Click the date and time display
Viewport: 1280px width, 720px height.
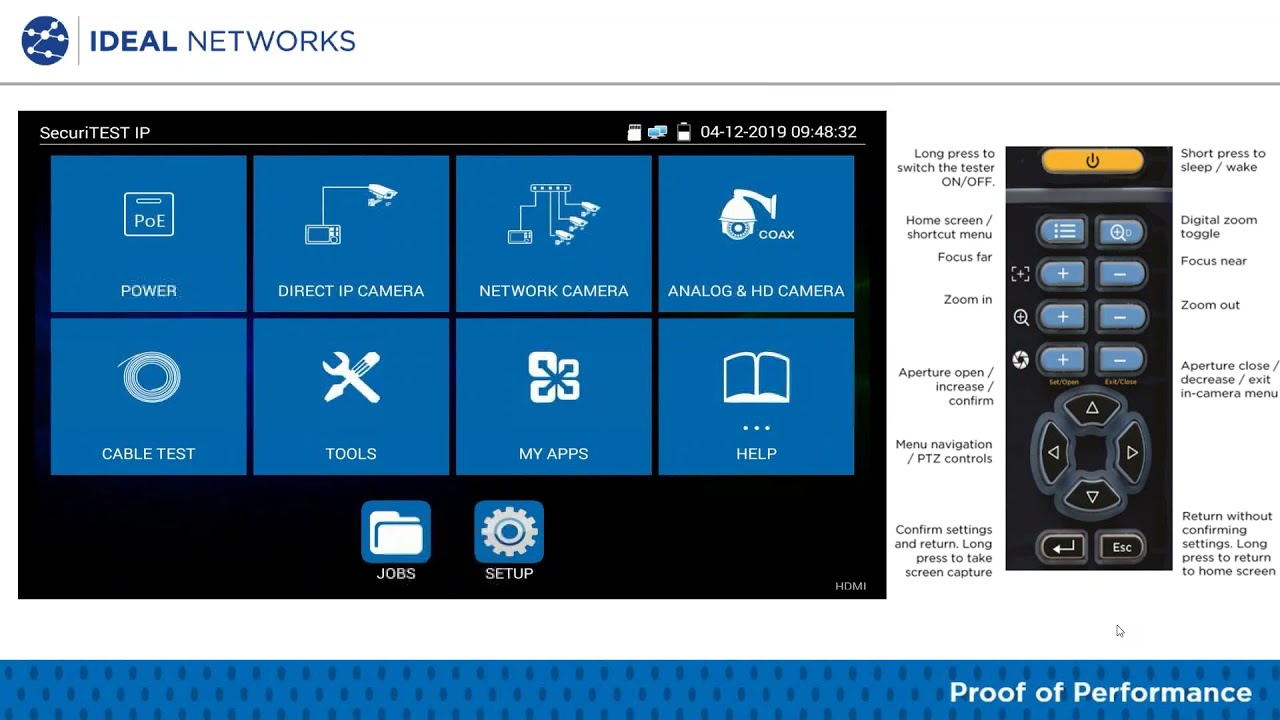tap(778, 132)
